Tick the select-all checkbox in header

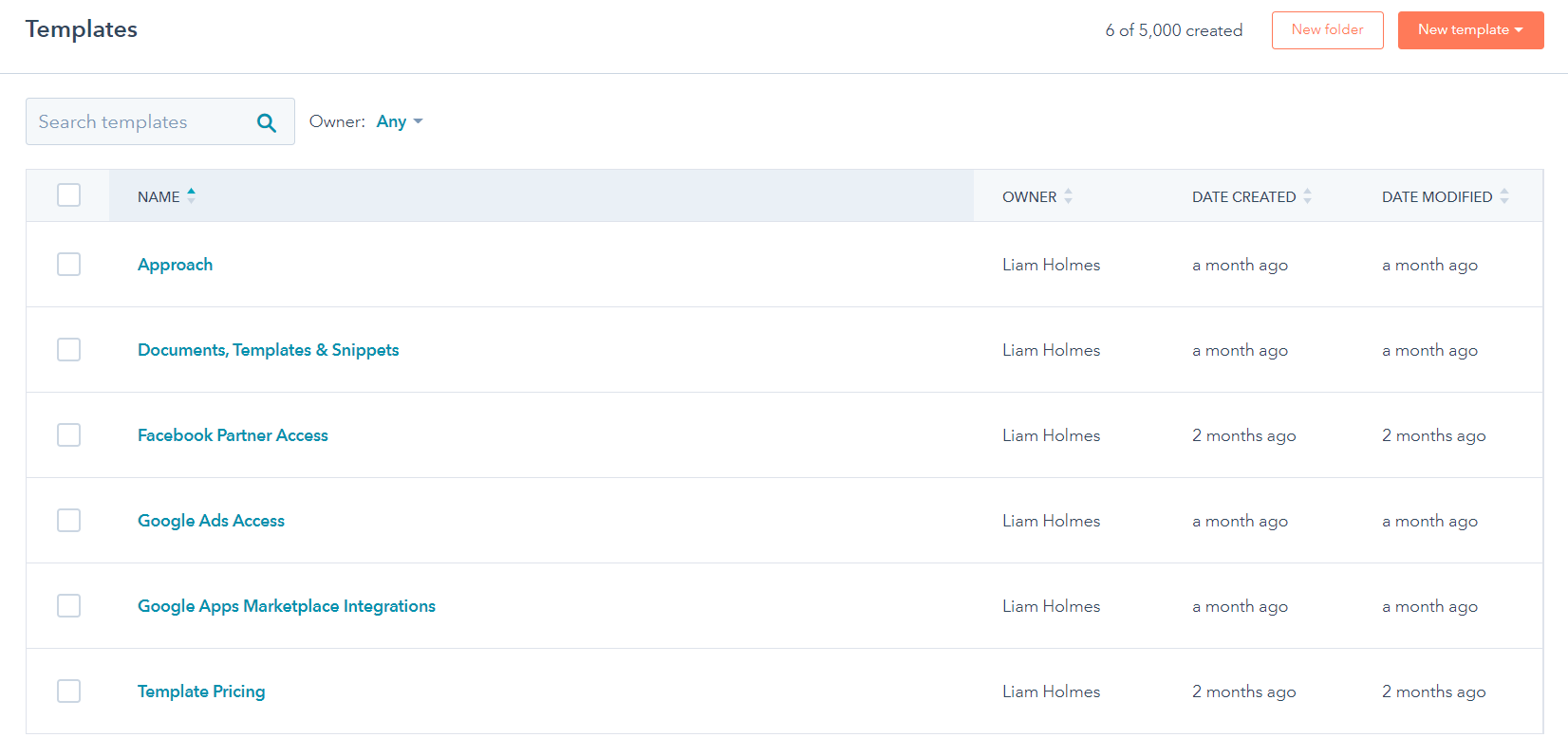pos(68,195)
